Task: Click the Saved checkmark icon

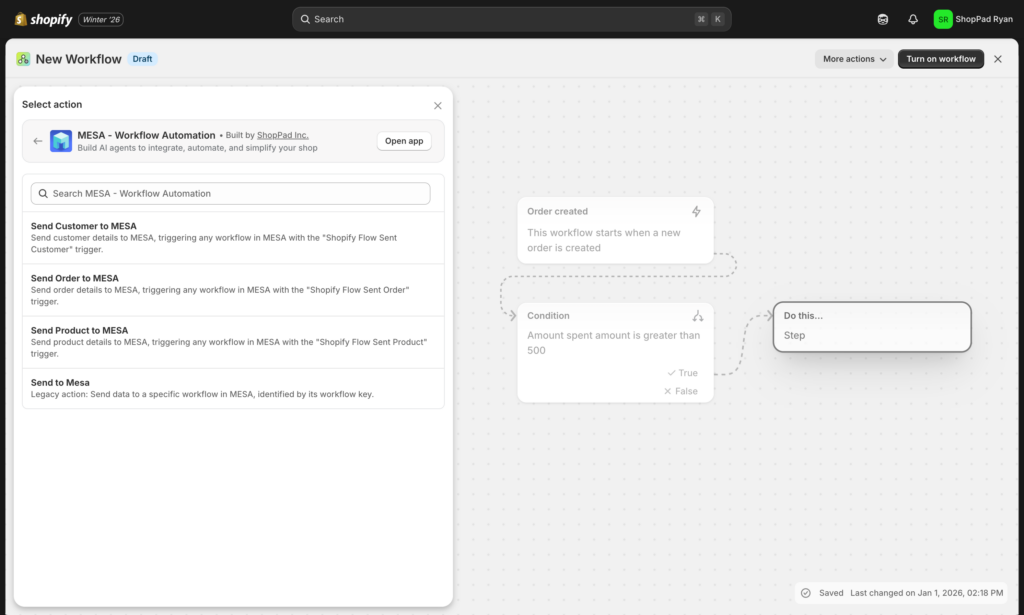Action: (x=806, y=593)
